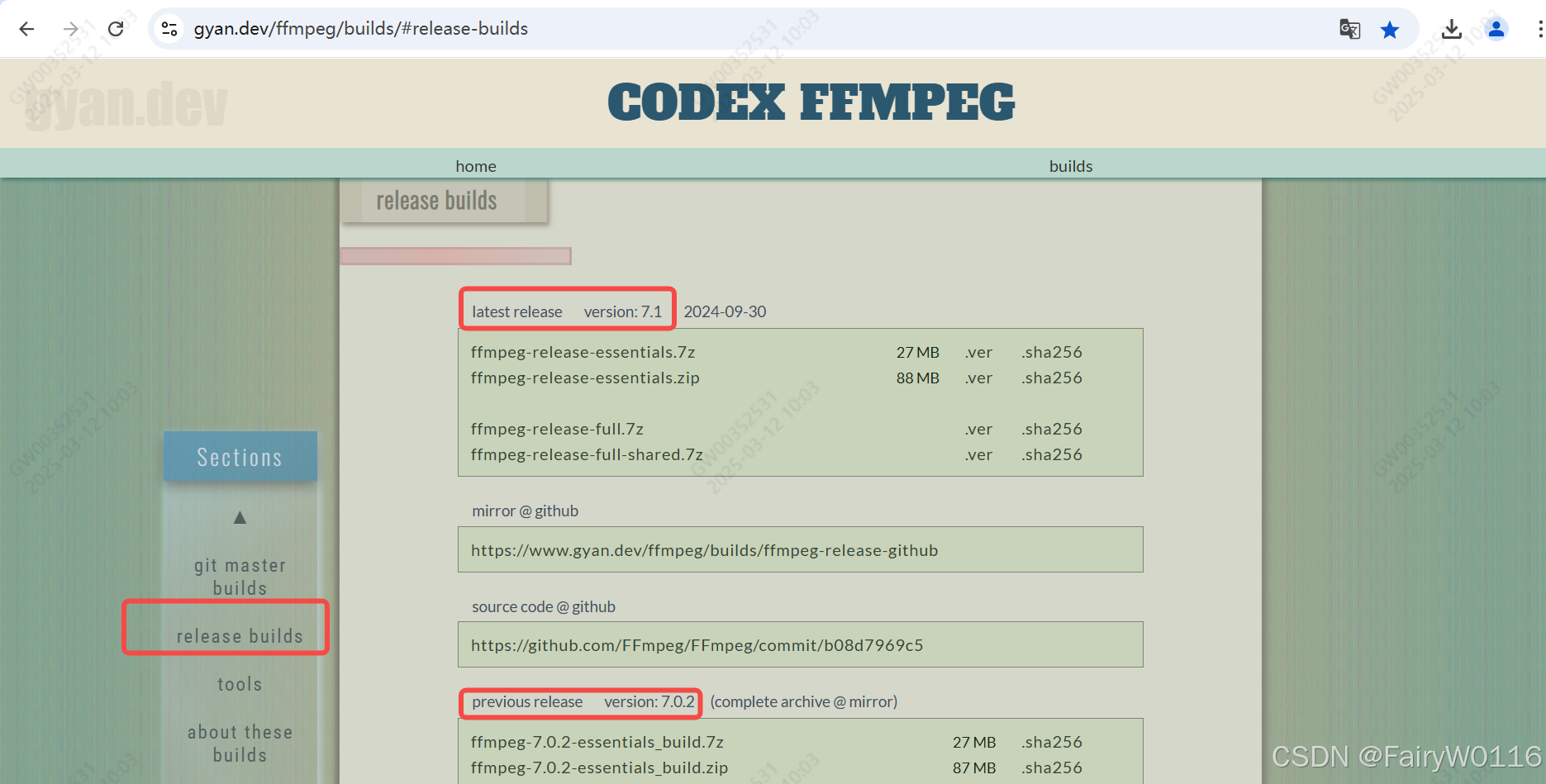
Task: Click the Sections sidebar header
Action: pos(240,456)
